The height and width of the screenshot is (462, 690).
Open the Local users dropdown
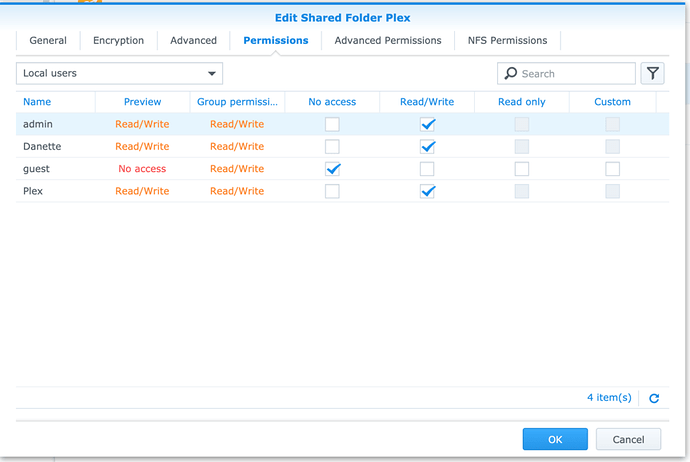pyautogui.click(x=119, y=73)
